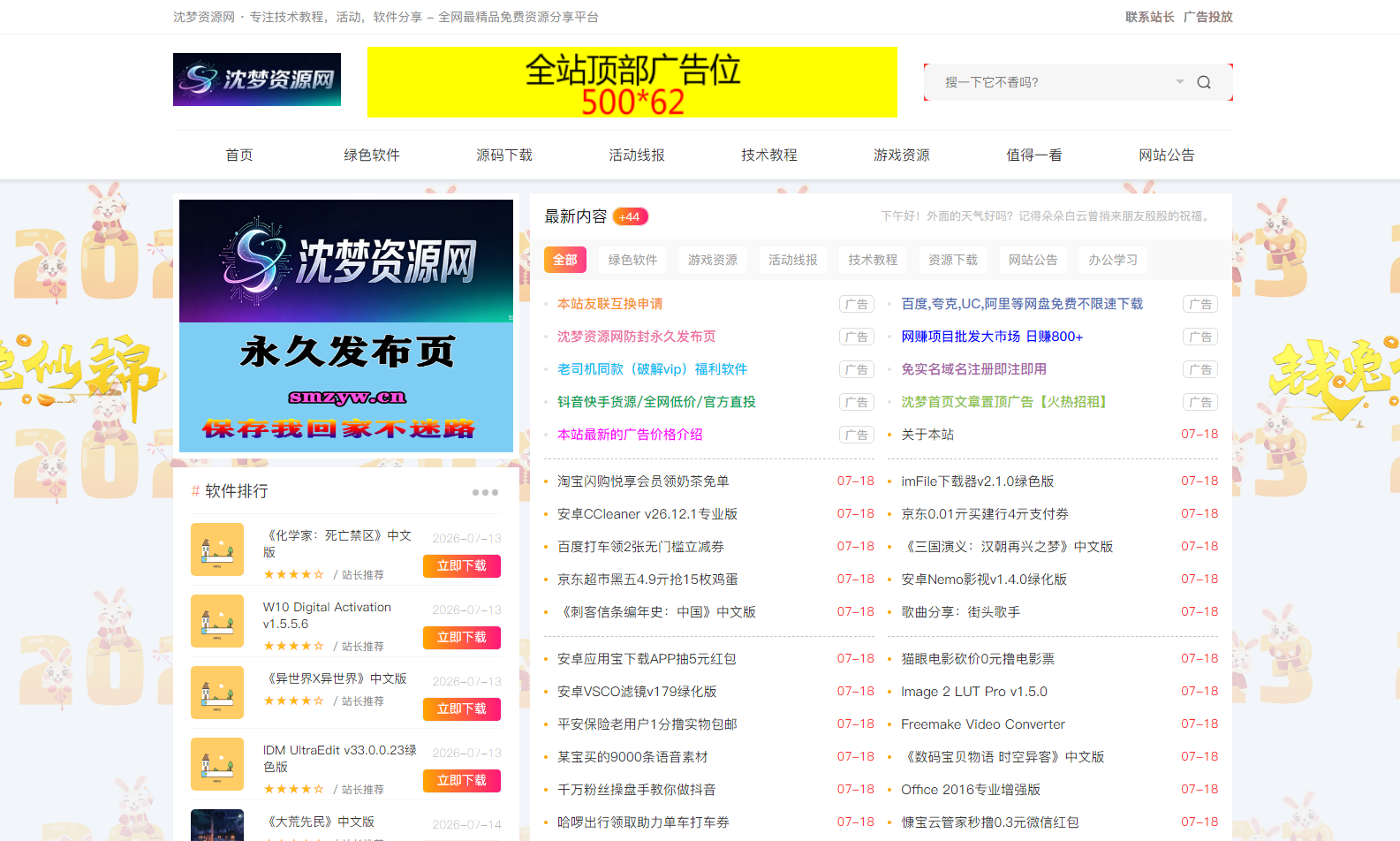This screenshot has height=841, width=1400.
Task: Open the Freemake Video Converter article
Action: pyautogui.click(x=983, y=724)
